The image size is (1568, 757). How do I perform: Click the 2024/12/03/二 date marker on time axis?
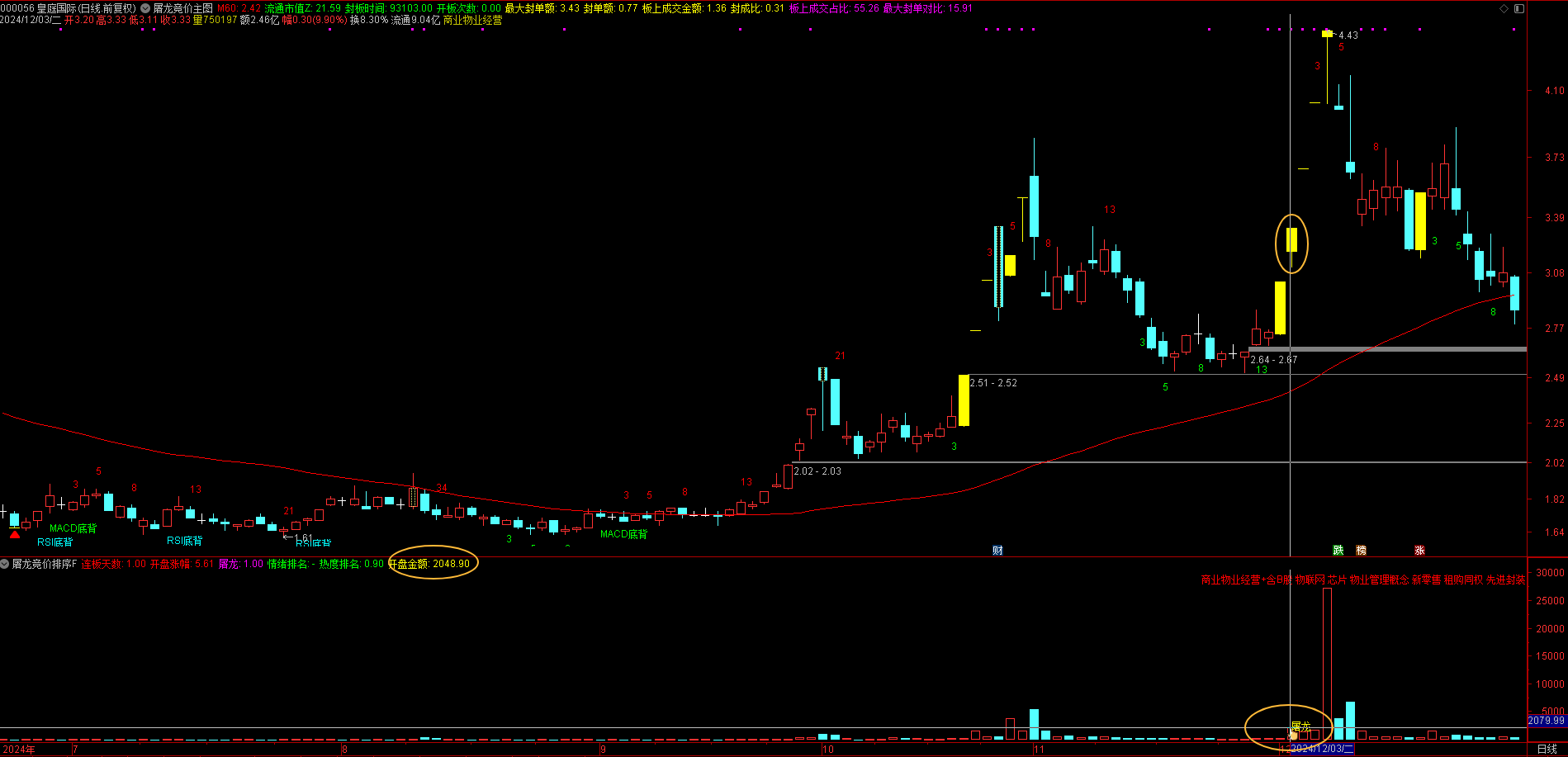coord(1323,750)
